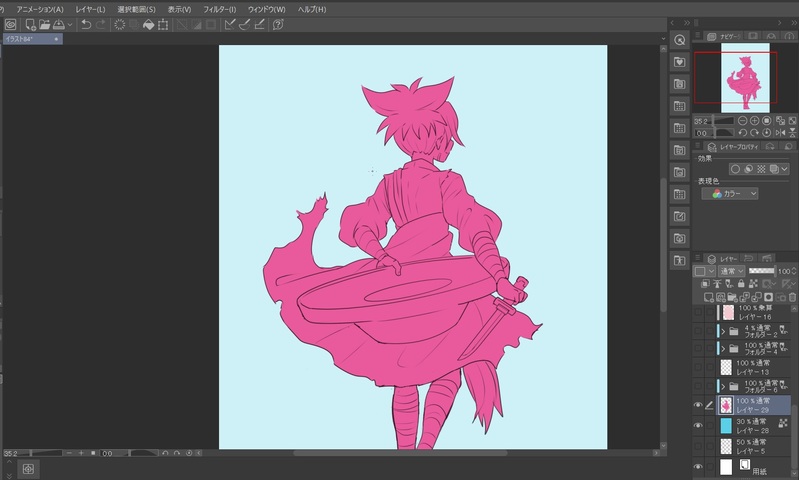799x480 pixels.
Task: Flip canvas horizontally in navigator
Action: 780,132
